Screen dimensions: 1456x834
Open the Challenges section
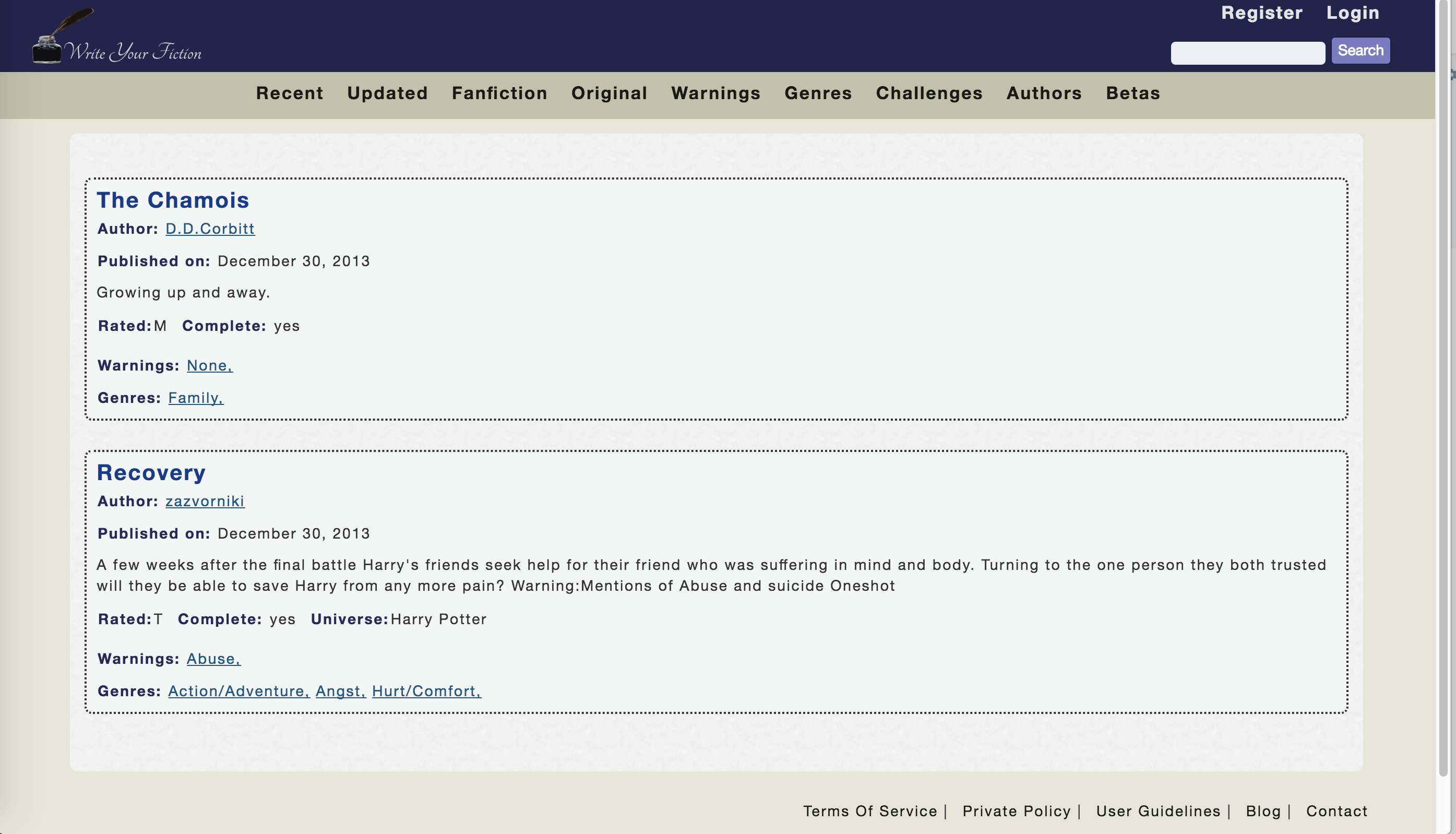coord(928,93)
